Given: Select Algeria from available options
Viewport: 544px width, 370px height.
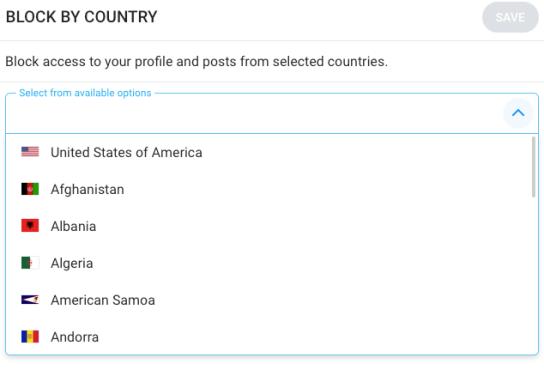Looking at the screenshot, I should pyautogui.click(x=269, y=263).
